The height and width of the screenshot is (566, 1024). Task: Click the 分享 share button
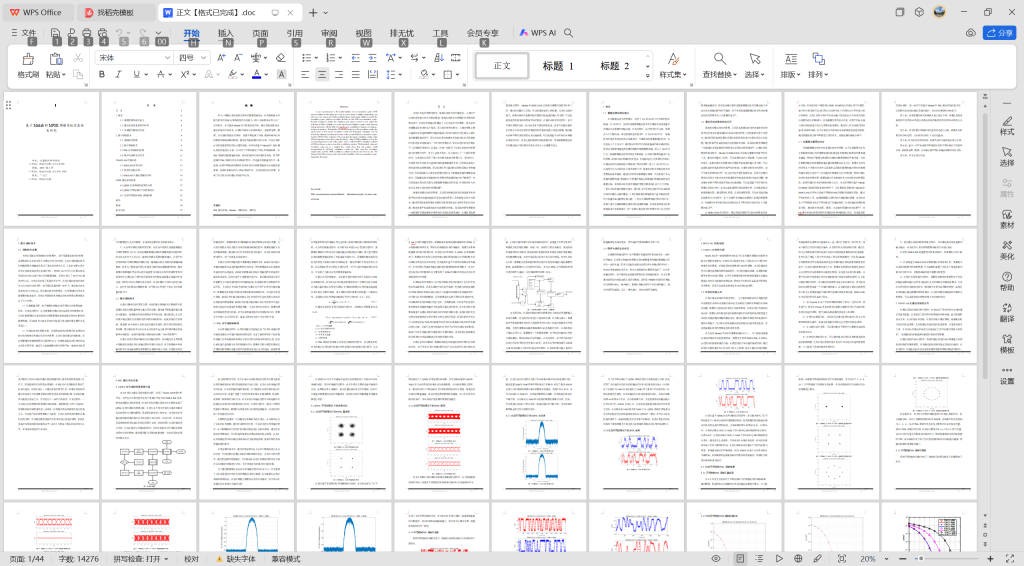[998, 33]
